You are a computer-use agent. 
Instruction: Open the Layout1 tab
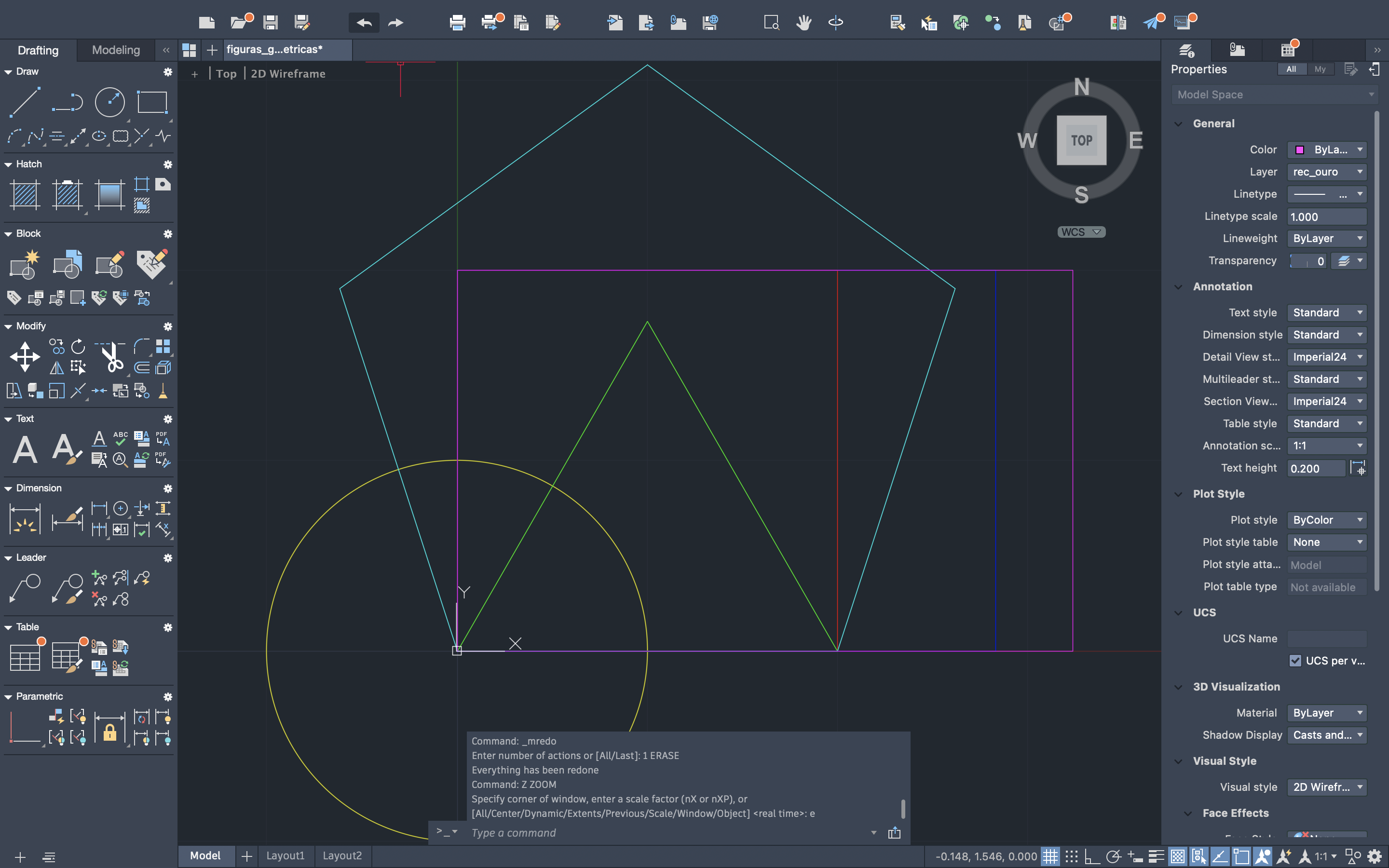tap(285, 855)
